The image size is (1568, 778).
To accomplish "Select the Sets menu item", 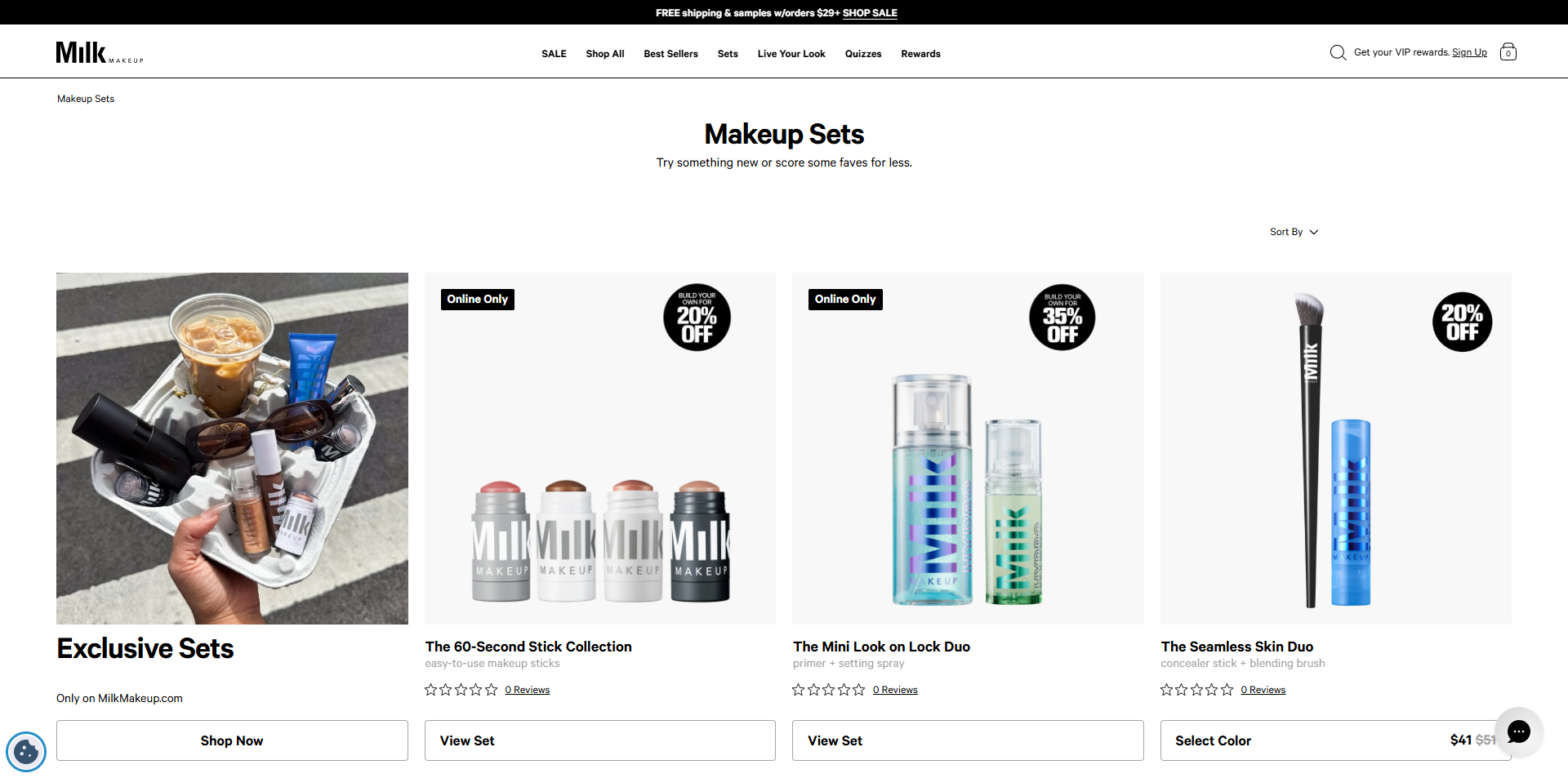I will (727, 53).
